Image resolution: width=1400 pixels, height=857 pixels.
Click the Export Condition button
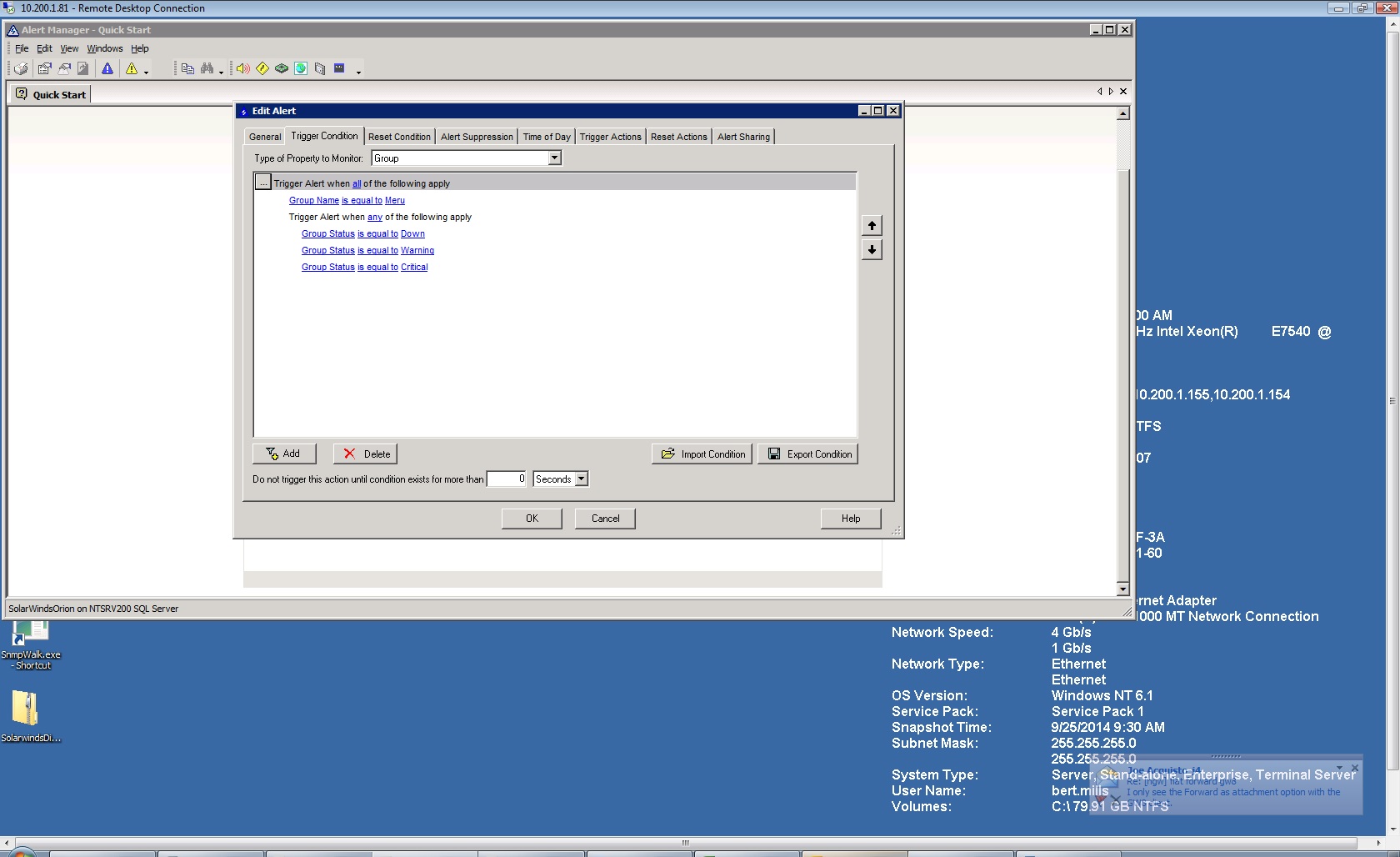click(807, 454)
